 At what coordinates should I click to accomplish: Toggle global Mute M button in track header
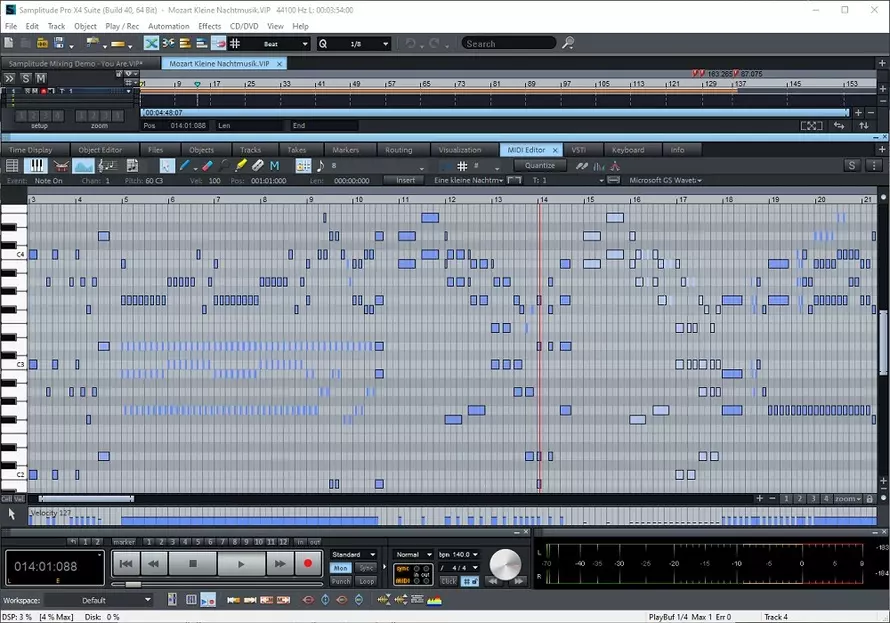(40, 78)
